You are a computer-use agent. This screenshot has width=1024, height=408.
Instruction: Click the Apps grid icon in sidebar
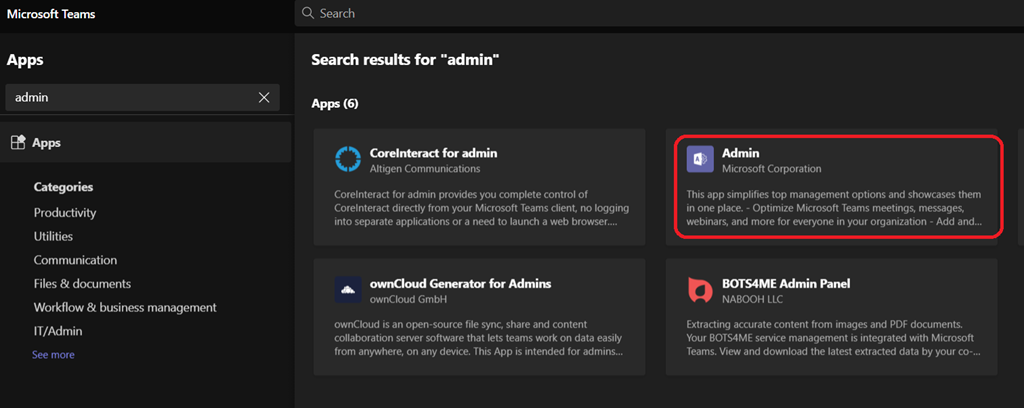[x=17, y=143]
